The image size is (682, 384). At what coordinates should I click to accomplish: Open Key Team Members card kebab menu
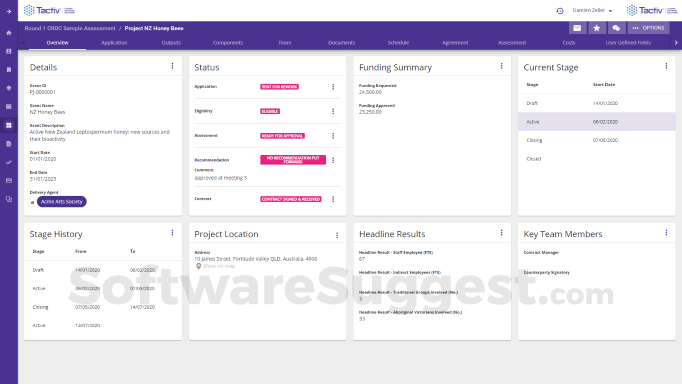click(666, 233)
